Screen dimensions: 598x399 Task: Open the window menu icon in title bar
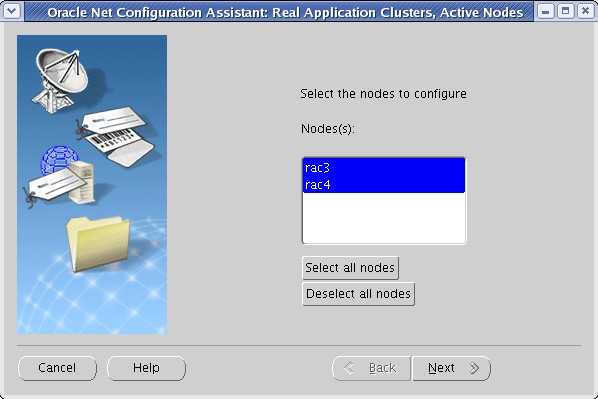(11, 11)
